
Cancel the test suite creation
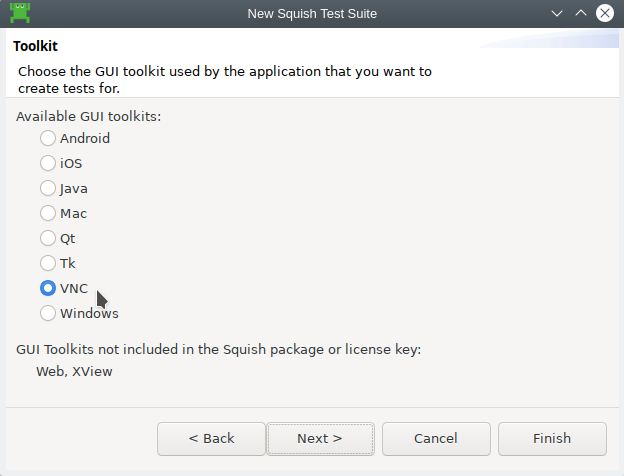pos(436,438)
